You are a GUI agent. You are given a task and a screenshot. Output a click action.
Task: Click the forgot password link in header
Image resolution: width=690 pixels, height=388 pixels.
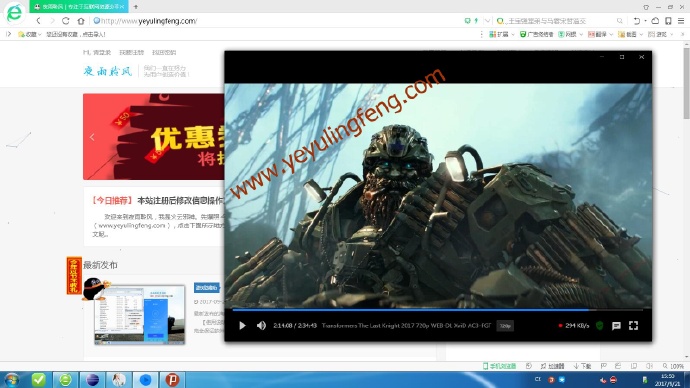coord(164,52)
